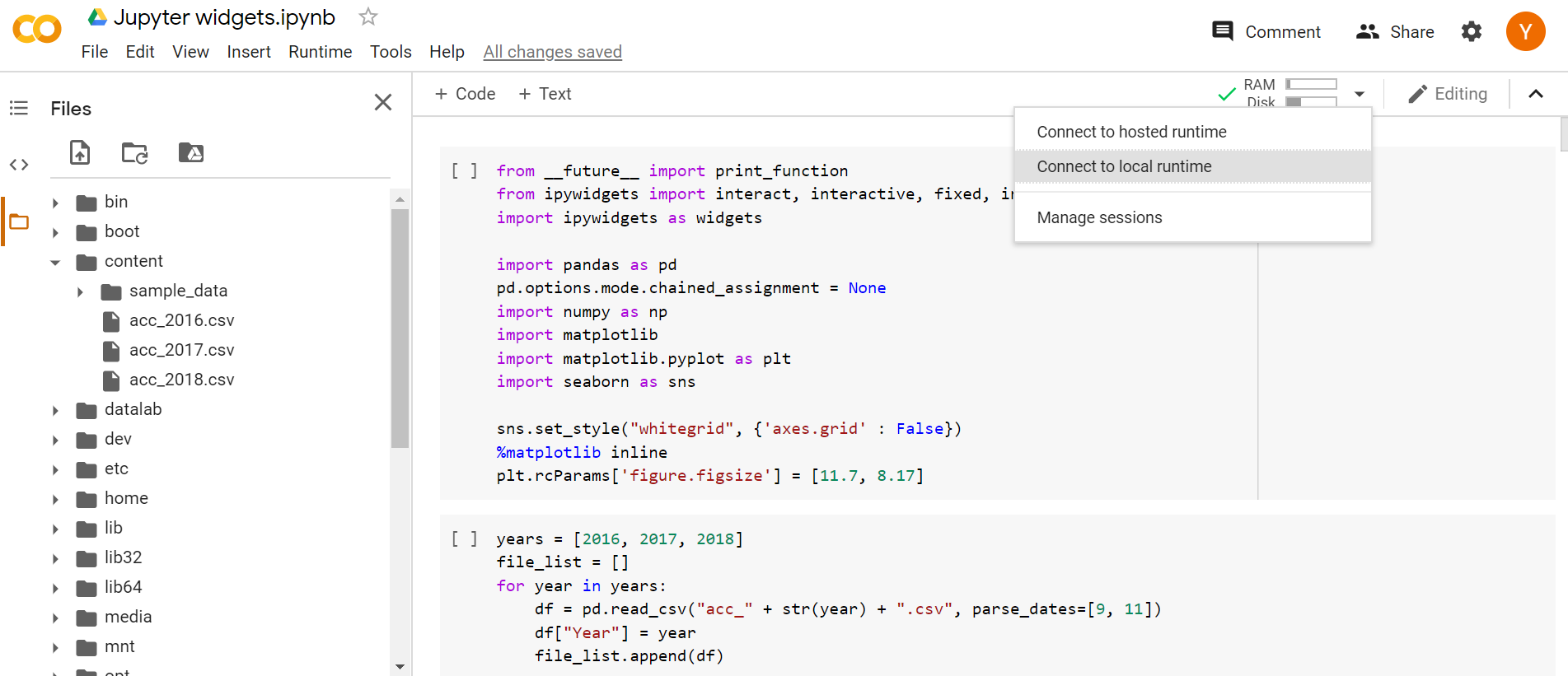Select the Files folder sidebar icon
Viewport: 1568px width, 676px height.
19,221
